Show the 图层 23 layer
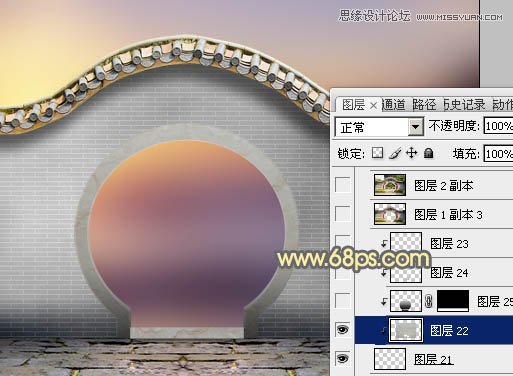This screenshot has width=513, height=376. pyautogui.click(x=343, y=243)
